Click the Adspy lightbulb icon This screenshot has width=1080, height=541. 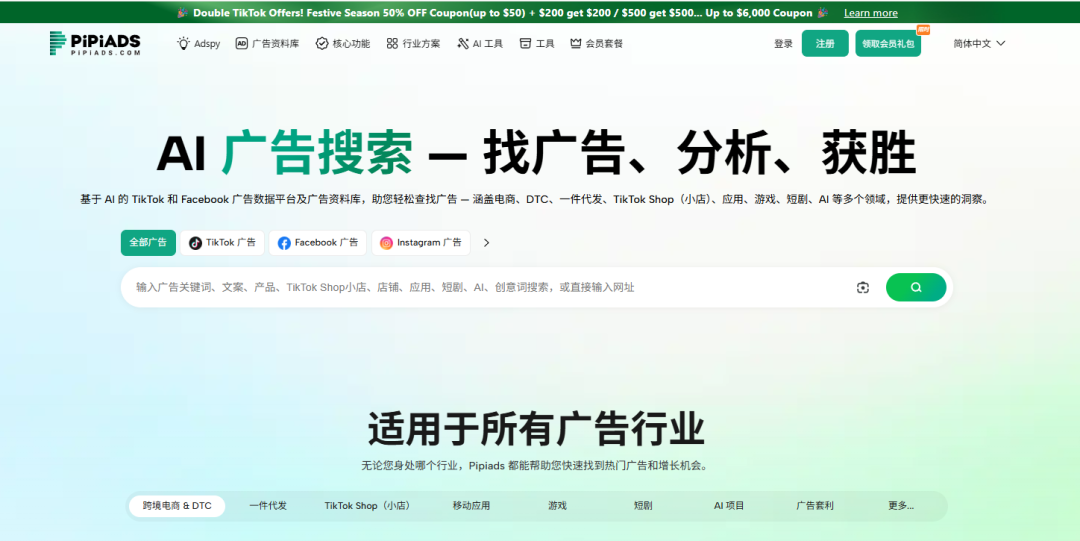183,43
